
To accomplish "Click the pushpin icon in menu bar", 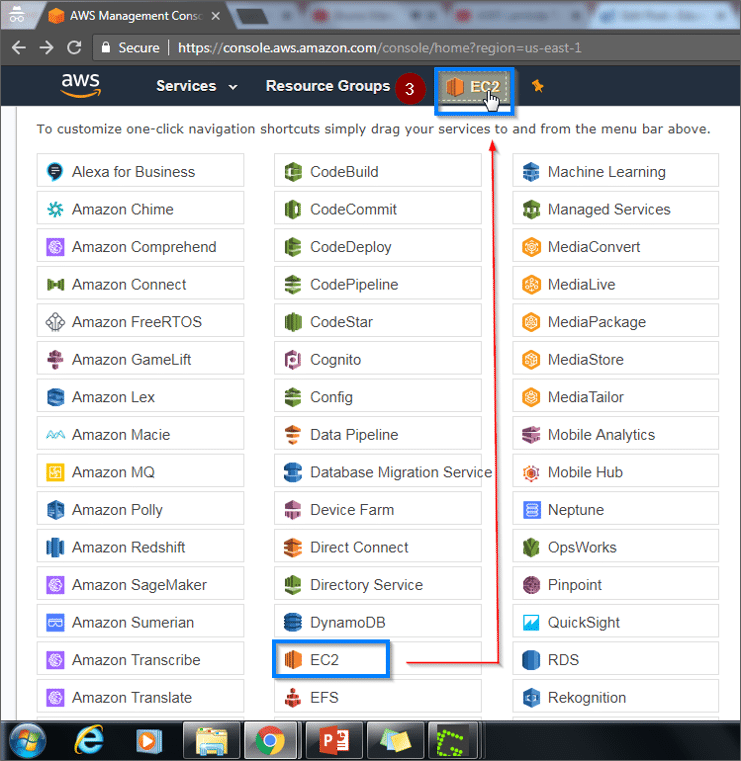I will tap(537, 86).
